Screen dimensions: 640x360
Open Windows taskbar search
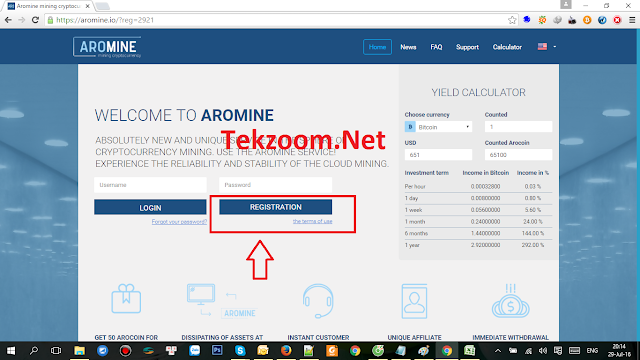(34, 351)
